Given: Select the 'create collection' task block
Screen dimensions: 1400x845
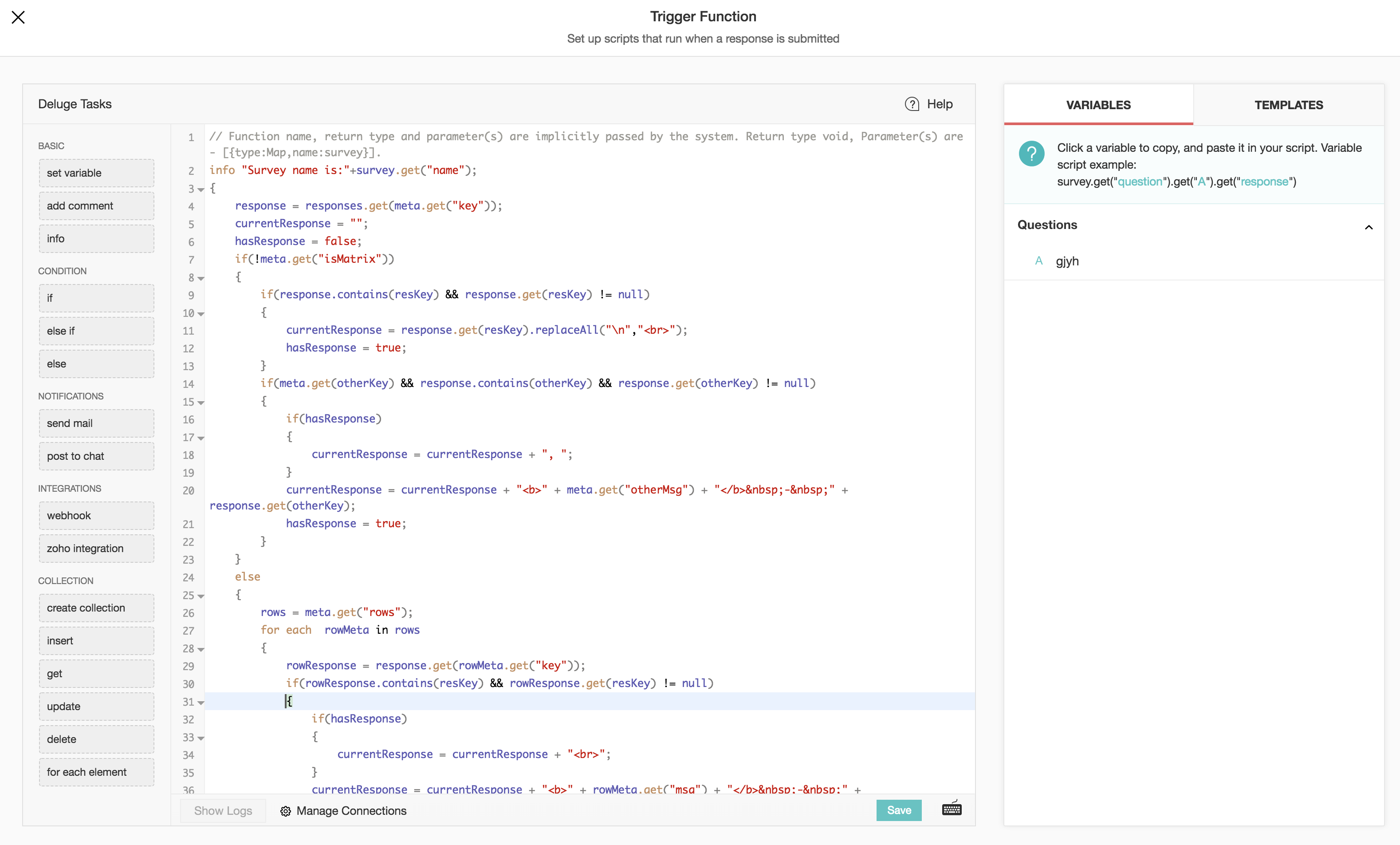Looking at the screenshot, I should tap(86, 608).
